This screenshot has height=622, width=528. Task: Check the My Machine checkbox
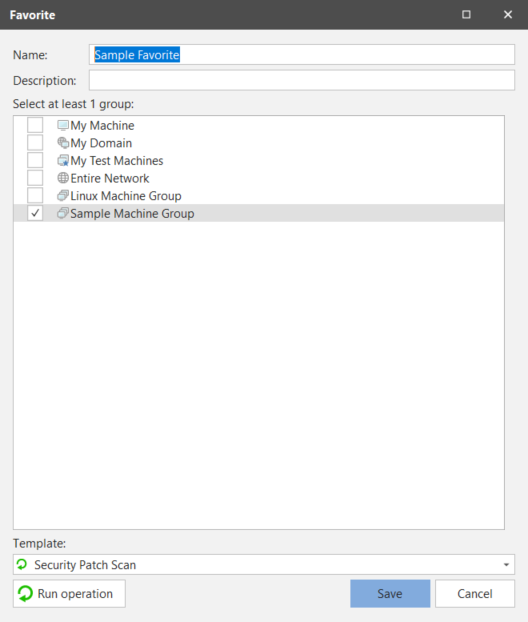pos(35,125)
